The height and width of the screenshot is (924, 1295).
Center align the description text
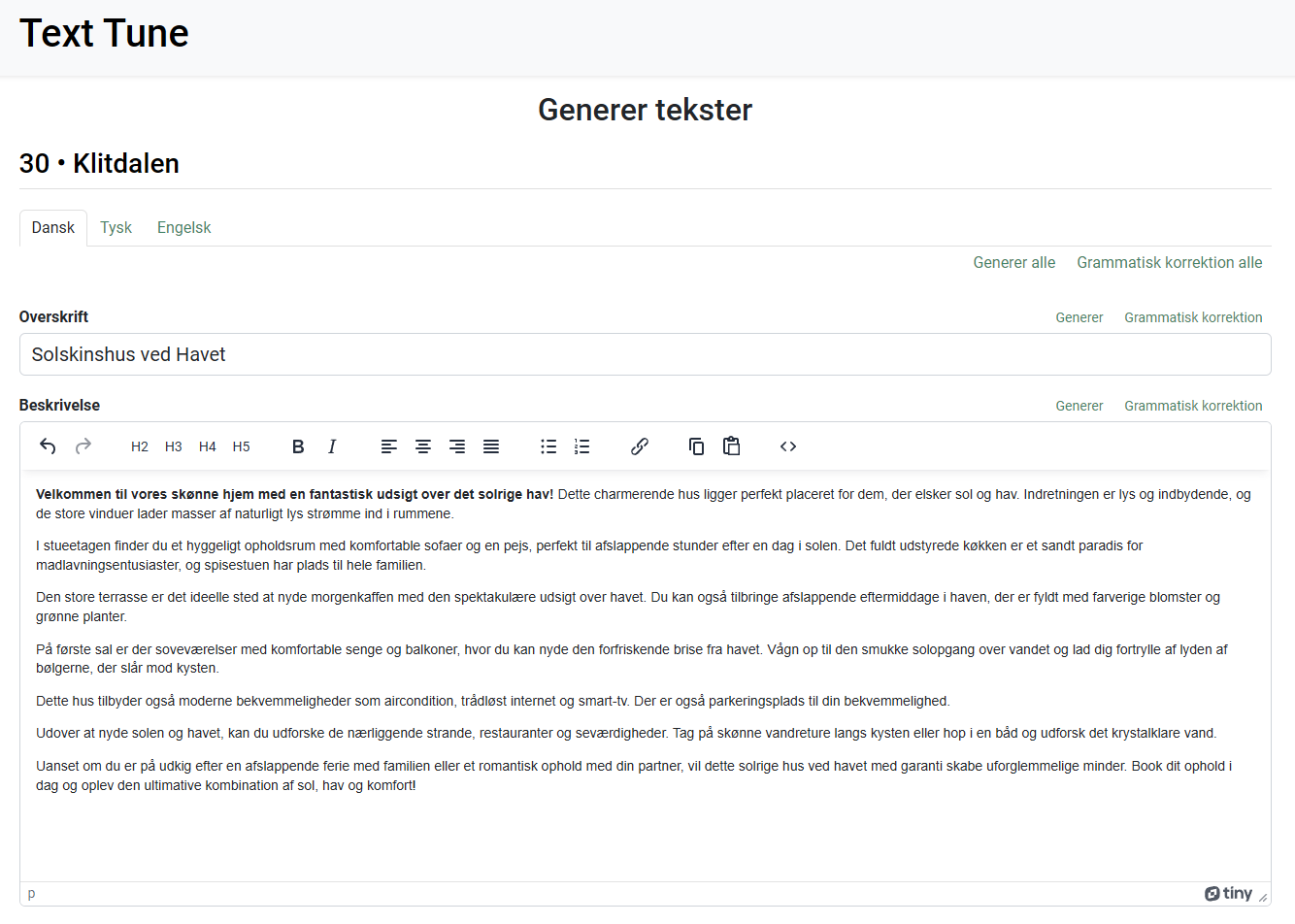click(423, 446)
